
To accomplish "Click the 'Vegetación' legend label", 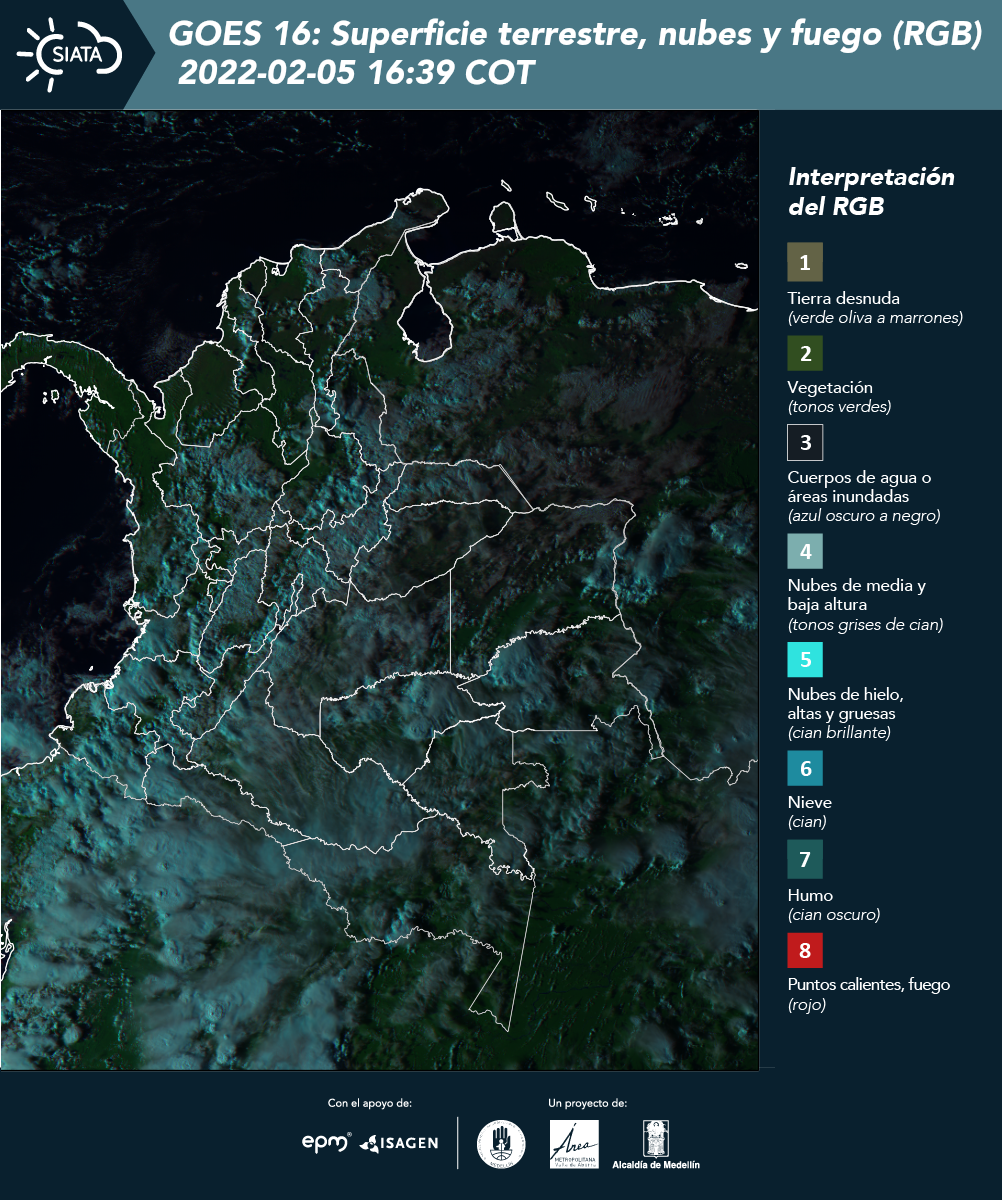I will pos(830,388).
